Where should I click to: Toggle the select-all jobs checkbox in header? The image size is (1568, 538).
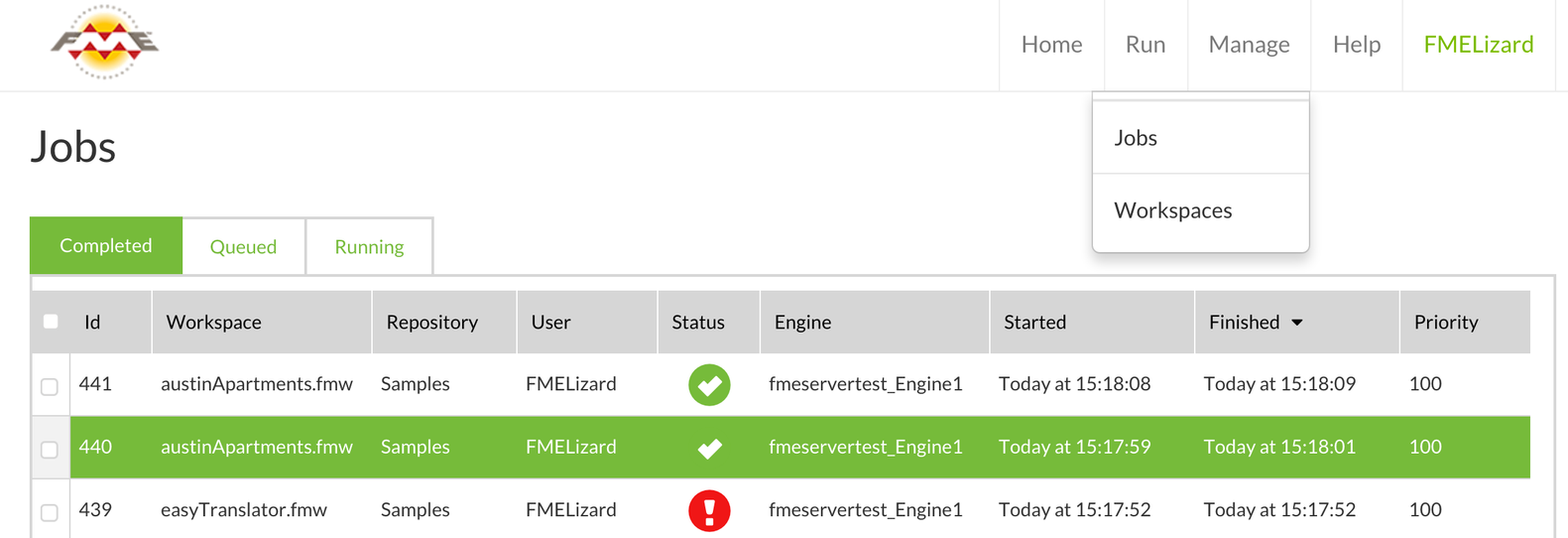coord(51,322)
